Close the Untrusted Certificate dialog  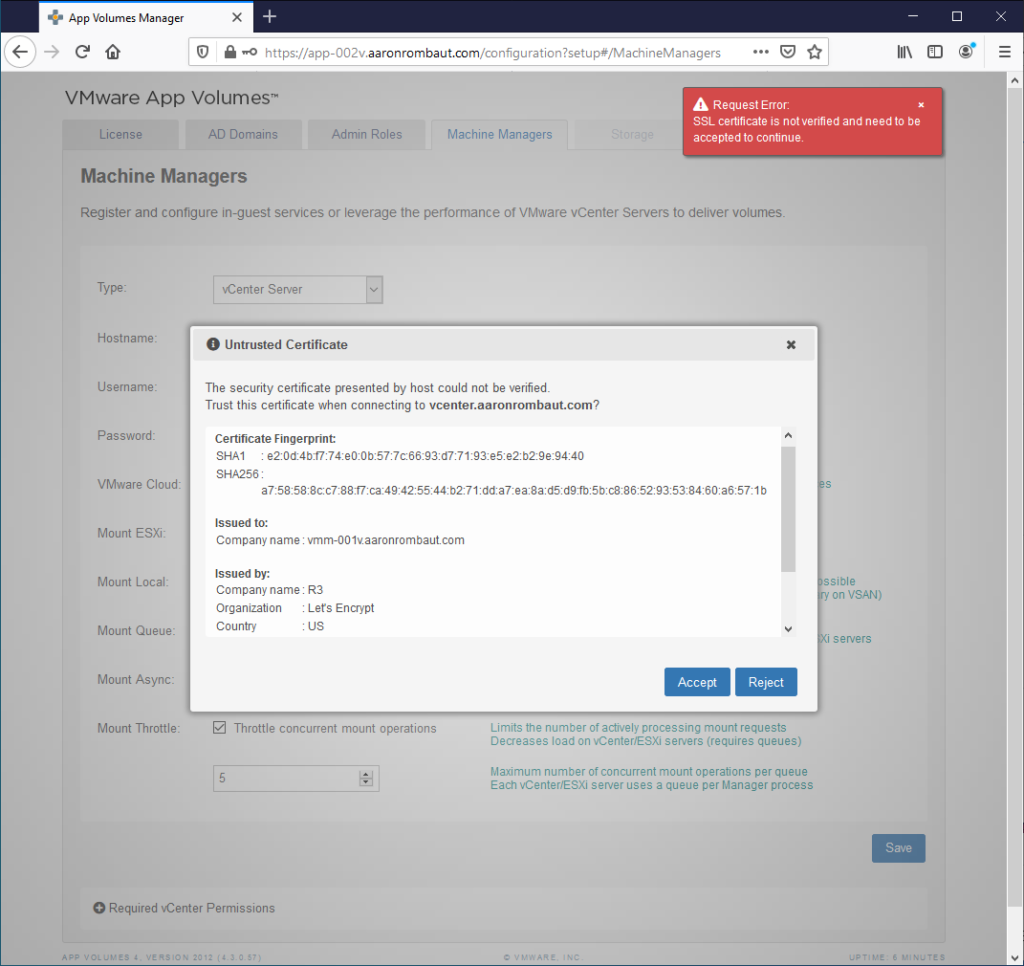click(791, 344)
